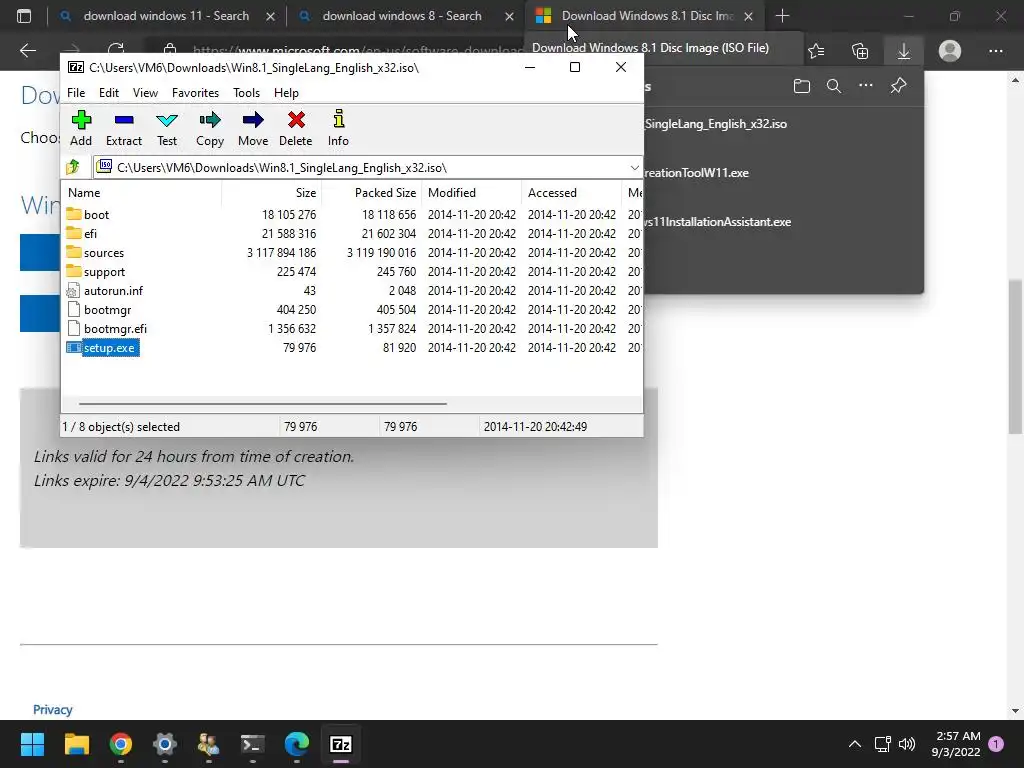Open the Tools menu in 7-Zip
Image resolution: width=1024 pixels, height=768 pixels.
point(246,93)
